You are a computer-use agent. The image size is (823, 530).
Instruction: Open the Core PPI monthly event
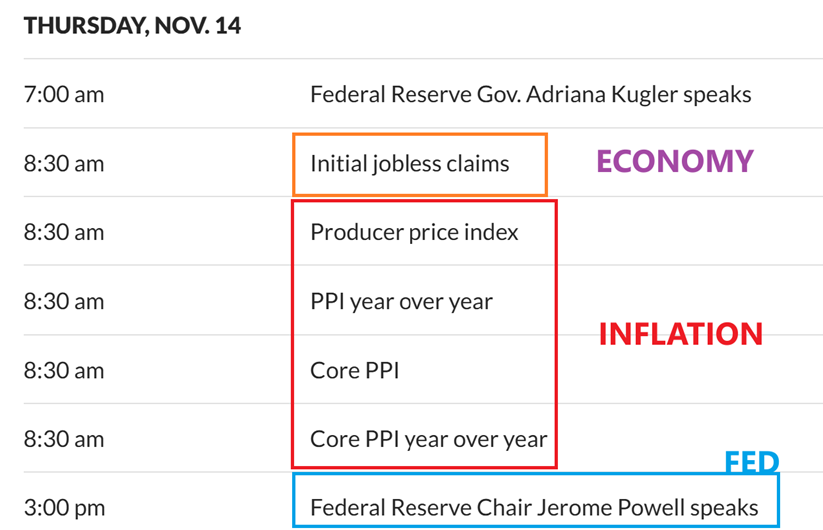tap(354, 370)
